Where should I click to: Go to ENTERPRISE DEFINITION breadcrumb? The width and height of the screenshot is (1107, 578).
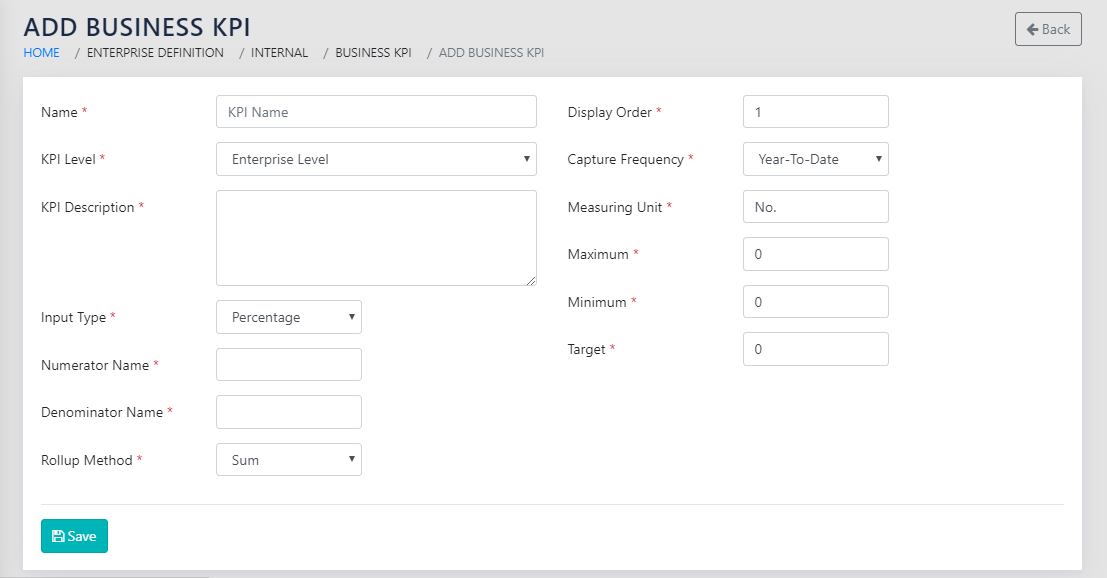(155, 52)
